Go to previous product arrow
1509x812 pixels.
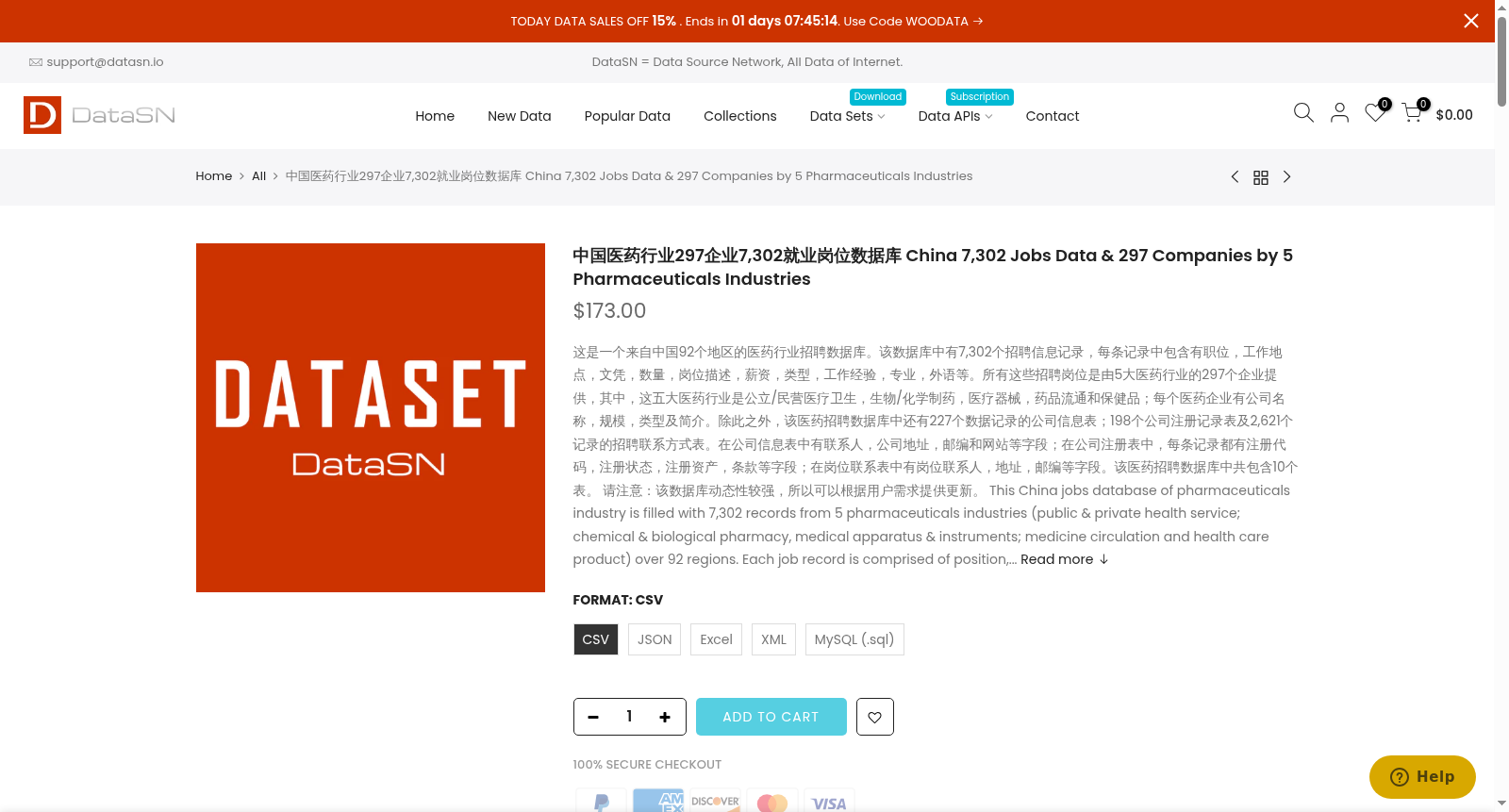point(1235,177)
